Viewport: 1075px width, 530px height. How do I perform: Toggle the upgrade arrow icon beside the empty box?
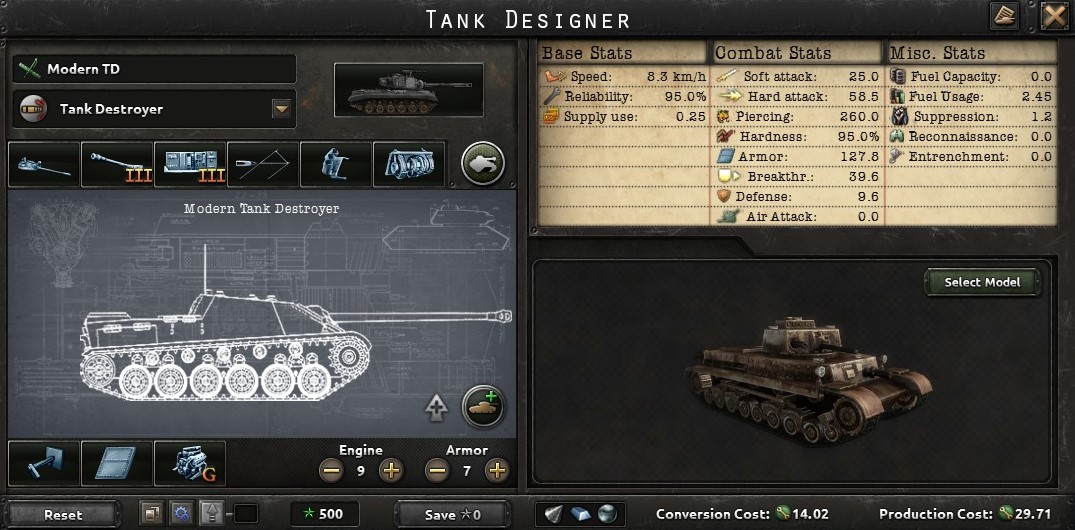click(x=211, y=513)
